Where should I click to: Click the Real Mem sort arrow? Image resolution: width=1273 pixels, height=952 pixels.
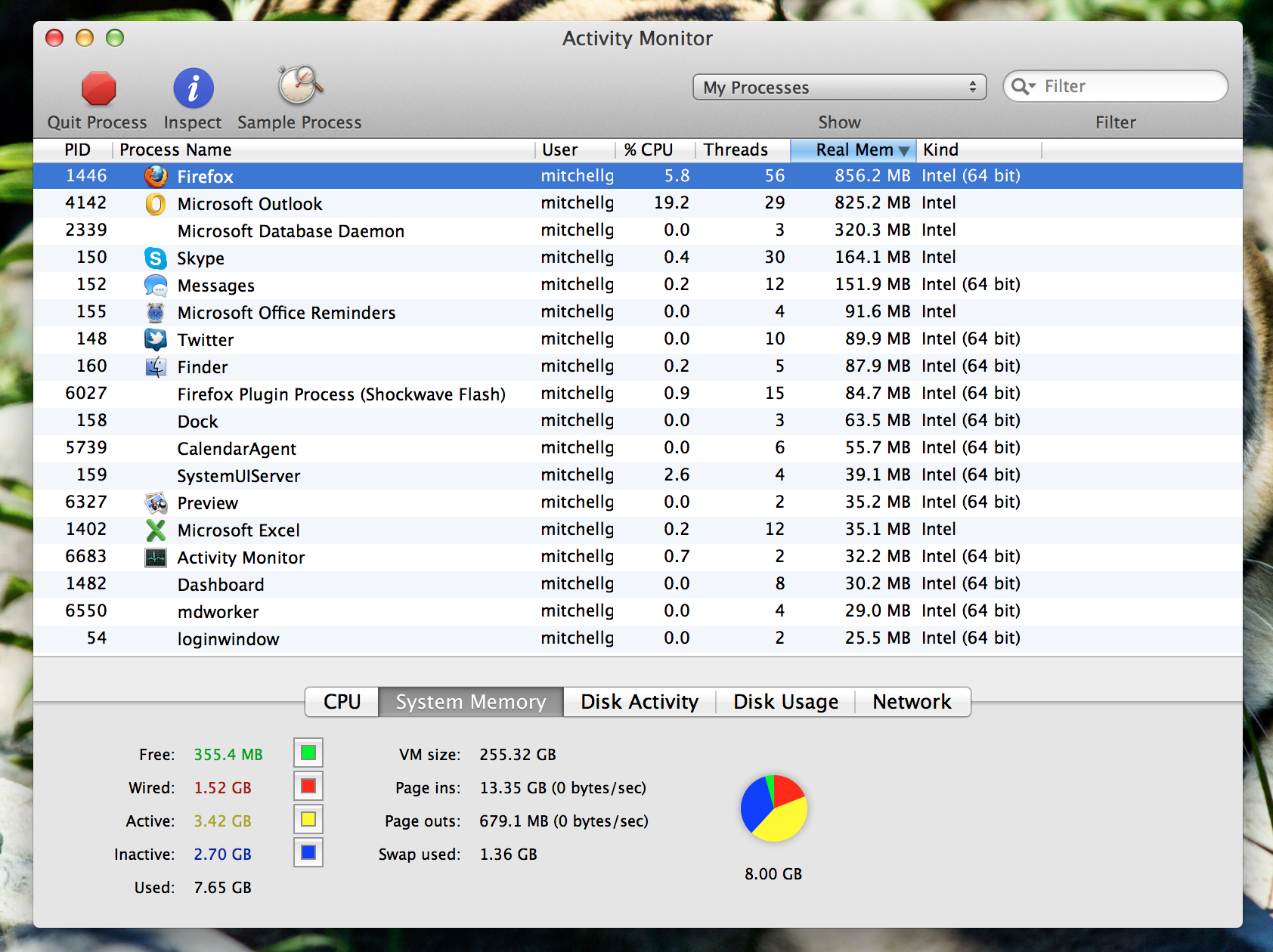[904, 151]
